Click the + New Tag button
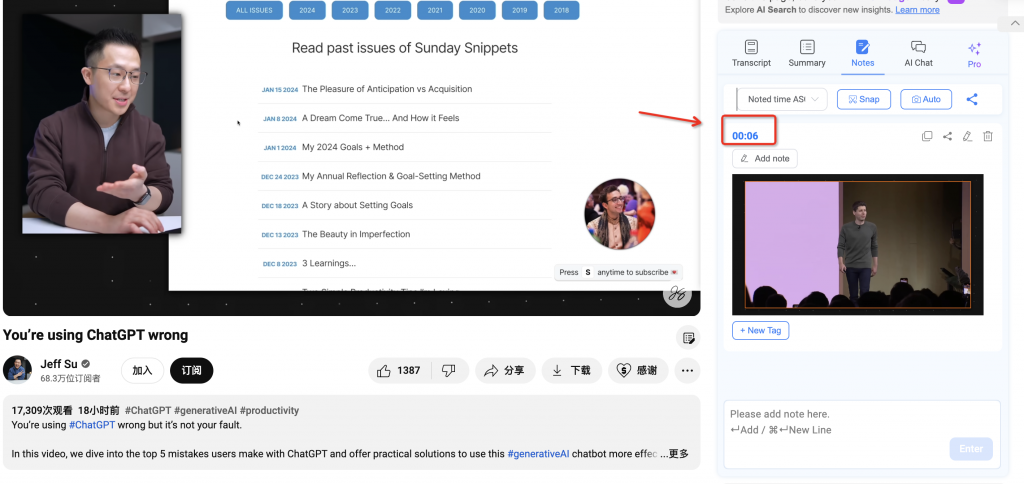Image resolution: width=1024 pixels, height=484 pixels. coord(760,331)
